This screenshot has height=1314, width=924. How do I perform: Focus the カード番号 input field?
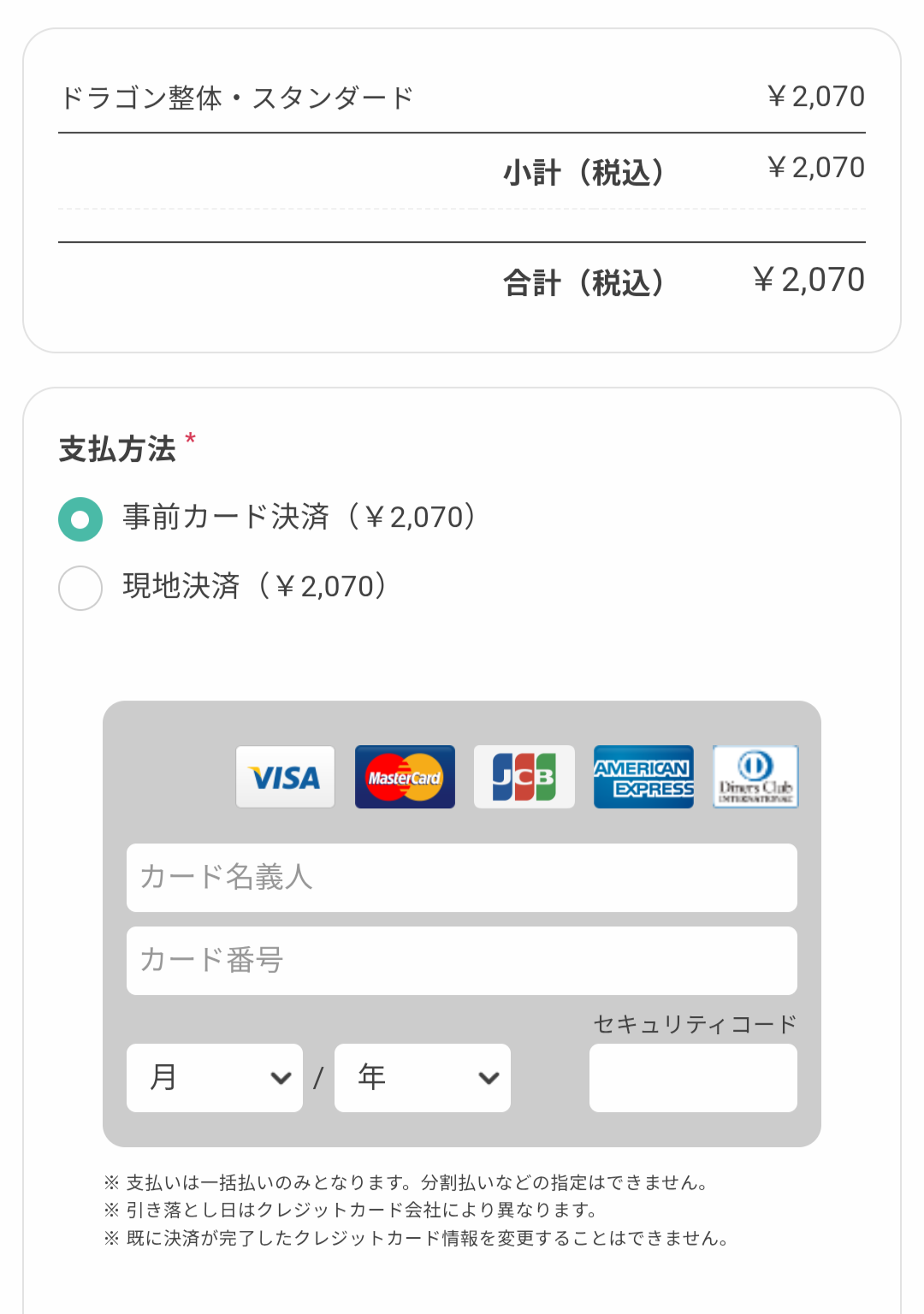pyautogui.click(x=462, y=961)
